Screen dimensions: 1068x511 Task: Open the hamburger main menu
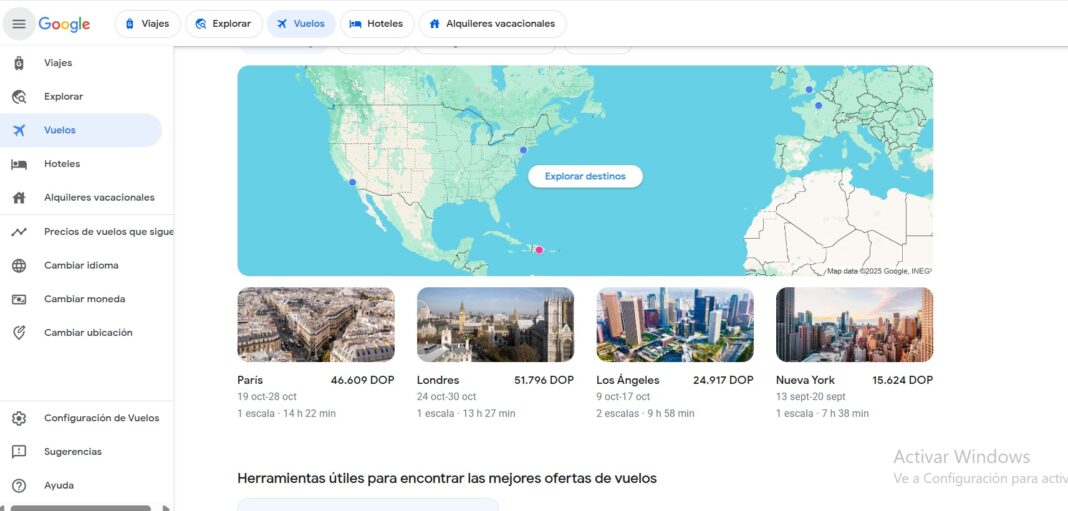pyautogui.click(x=19, y=24)
